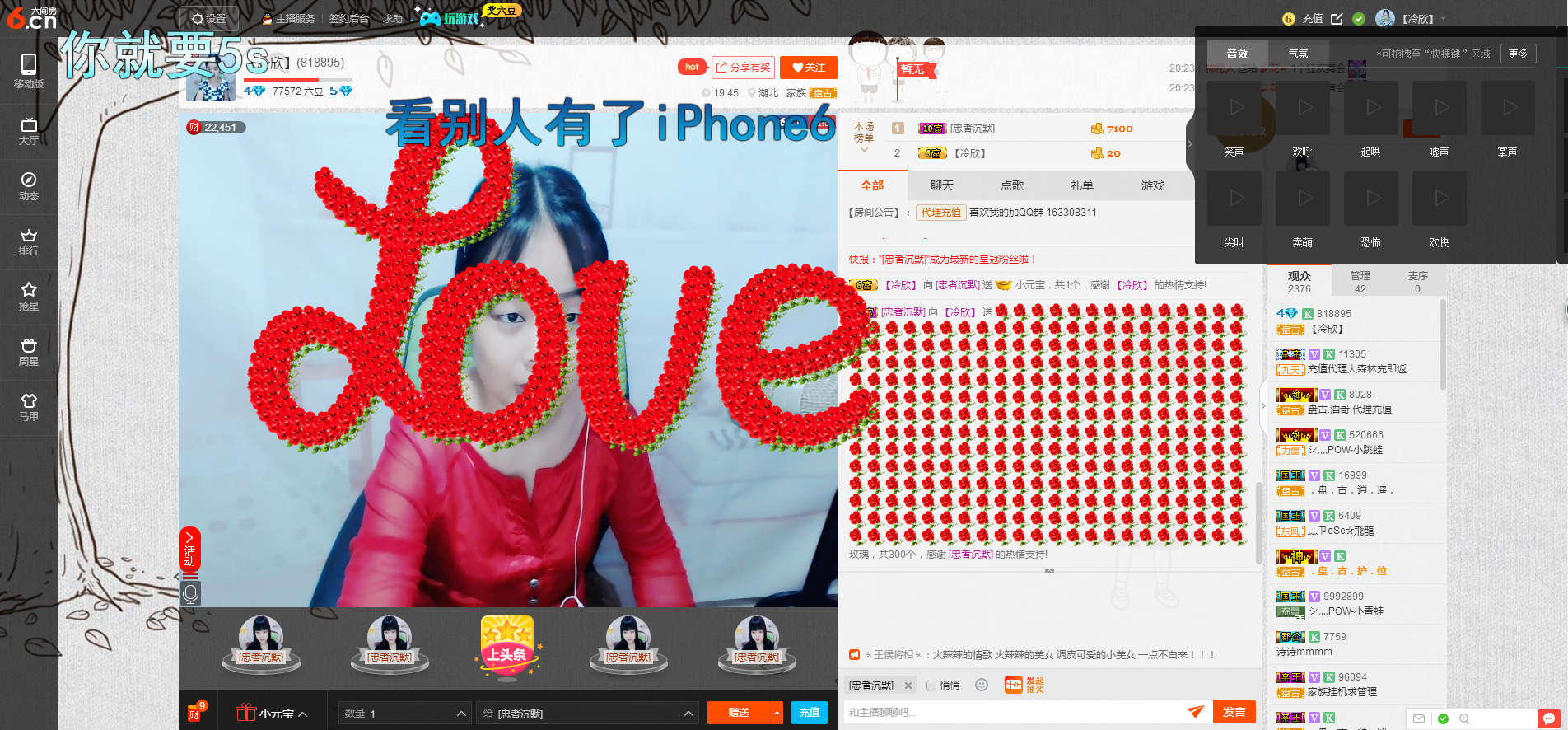Open 签约后台 contract backend link
This screenshot has height=730, width=1568.
[348, 18]
